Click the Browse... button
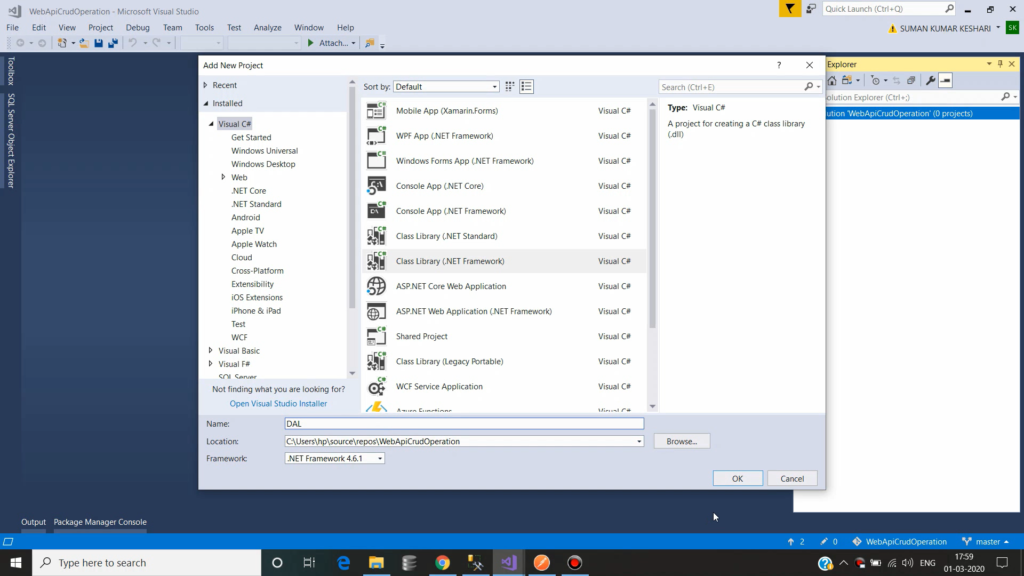The height and width of the screenshot is (576, 1024). tap(681, 441)
